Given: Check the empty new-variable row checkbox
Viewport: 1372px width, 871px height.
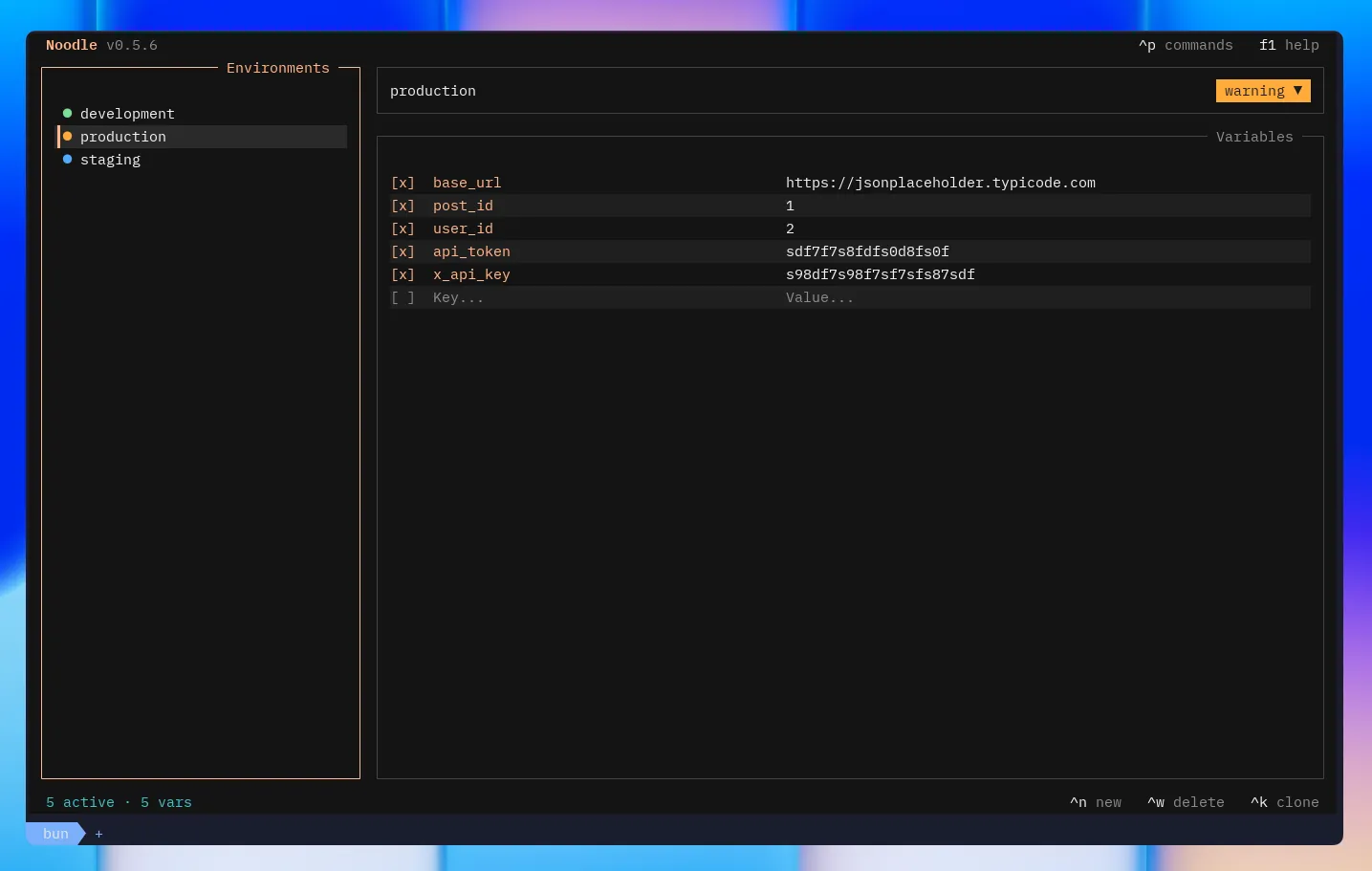Looking at the screenshot, I should point(403,297).
